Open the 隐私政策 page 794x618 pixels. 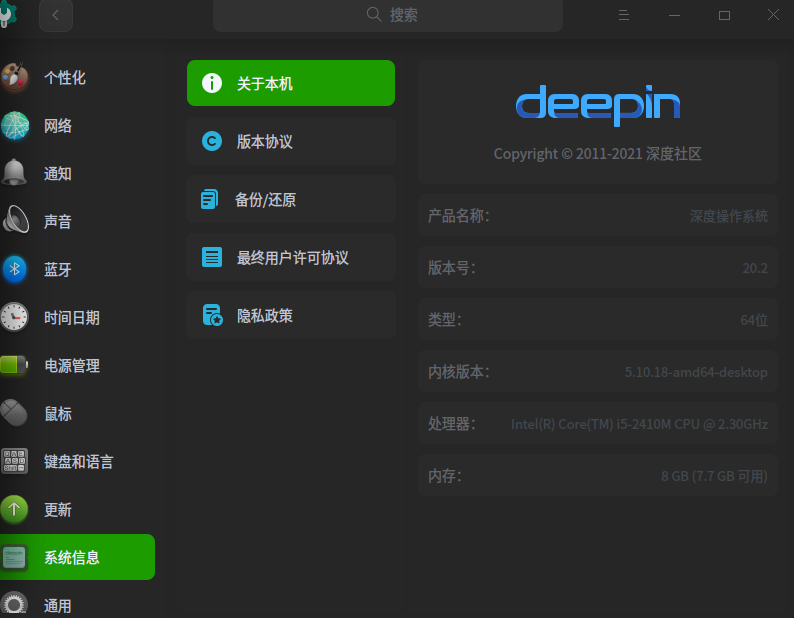(x=291, y=315)
